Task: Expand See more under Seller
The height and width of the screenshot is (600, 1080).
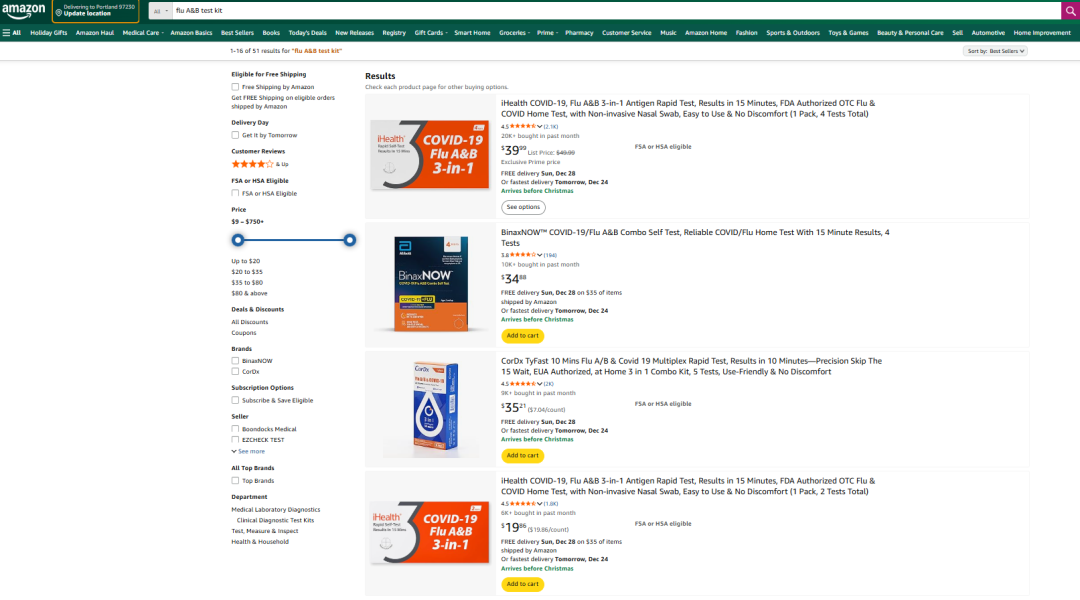Action: point(249,451)
